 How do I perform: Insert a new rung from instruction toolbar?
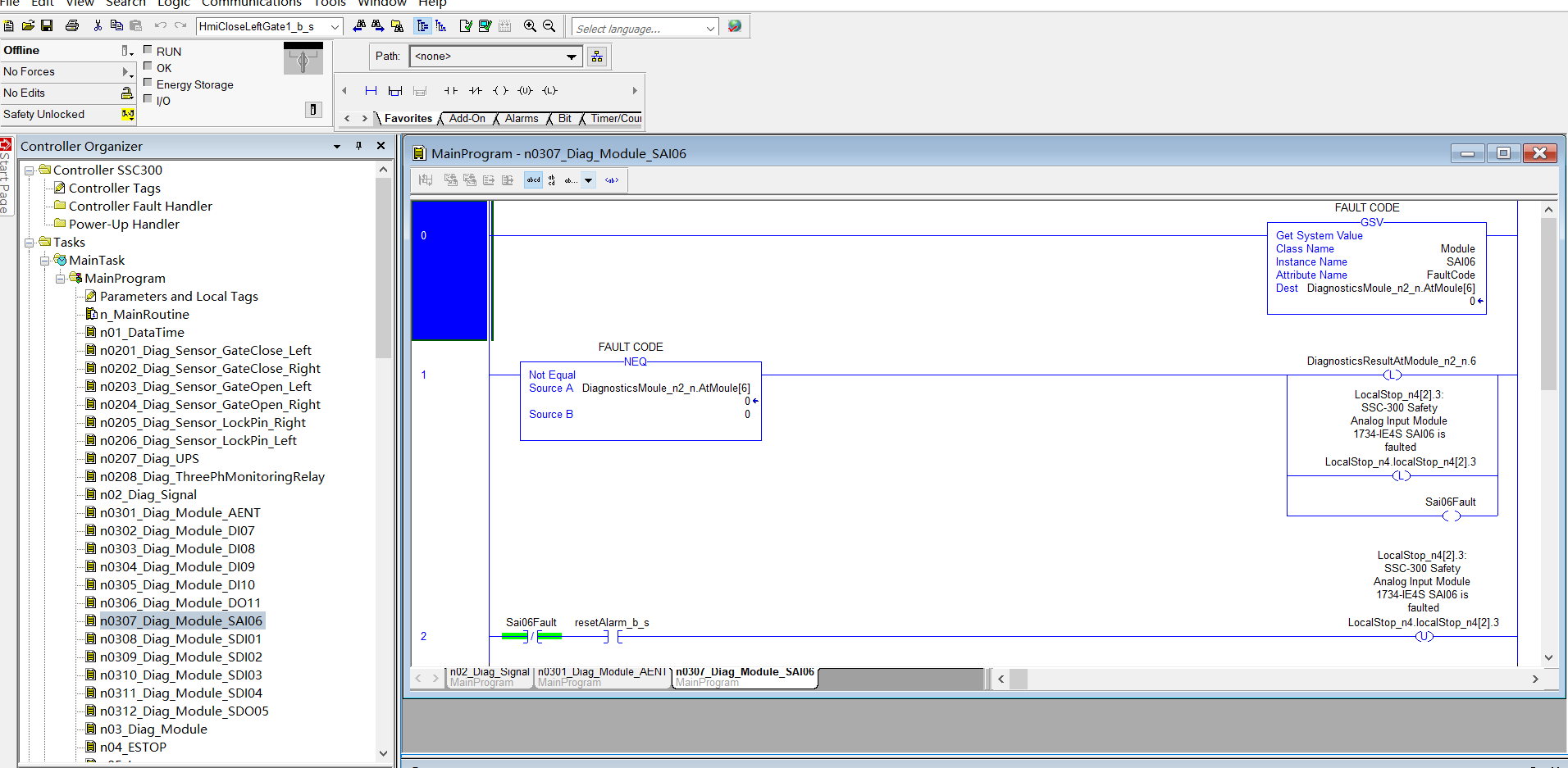[371, 91]
